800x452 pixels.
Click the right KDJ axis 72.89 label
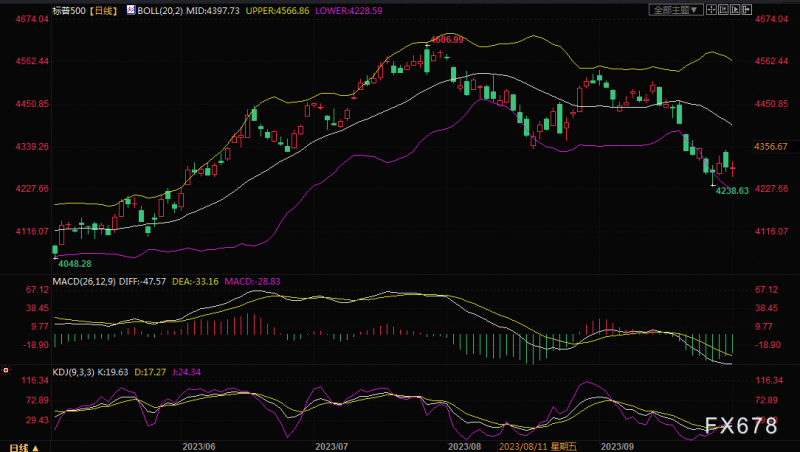coord(767,400)
